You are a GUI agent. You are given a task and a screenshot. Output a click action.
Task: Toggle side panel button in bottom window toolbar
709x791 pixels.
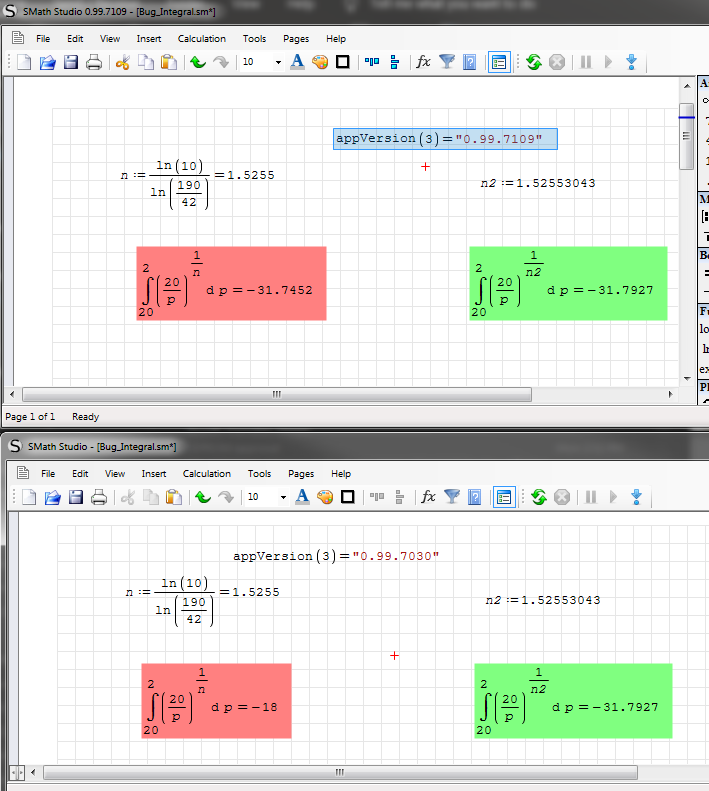coord(503,497)
